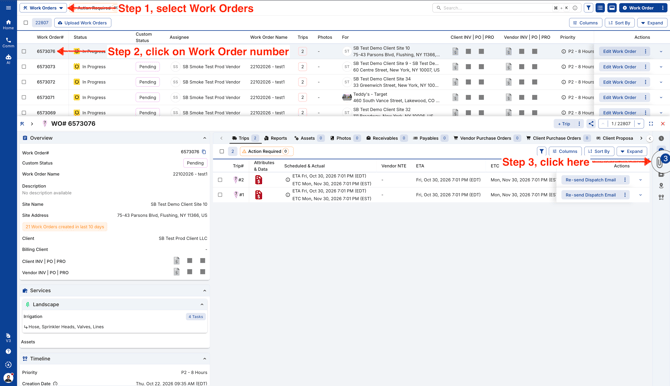The image size is (670, 386).
Task: Click Sort By button in the Trips table
Action: pyautogui.click(x=599, y=151)
